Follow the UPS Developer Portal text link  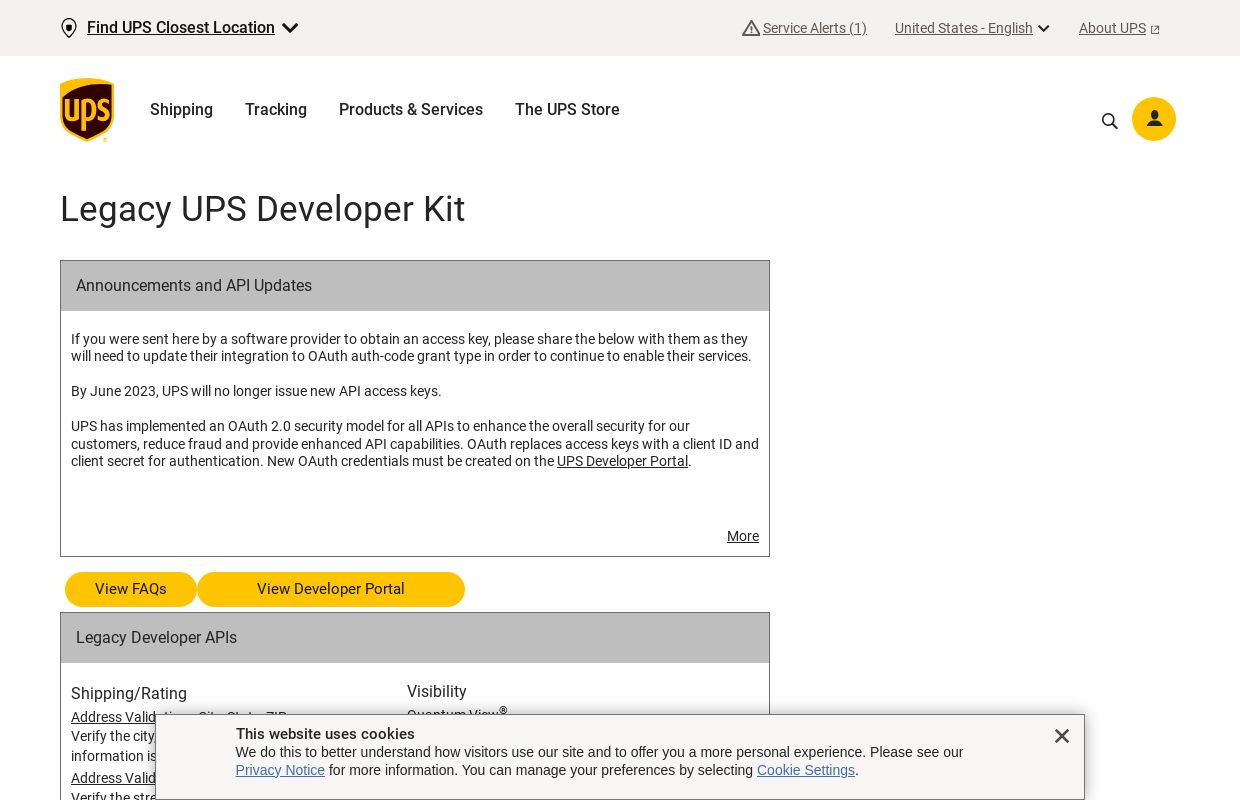622,461
